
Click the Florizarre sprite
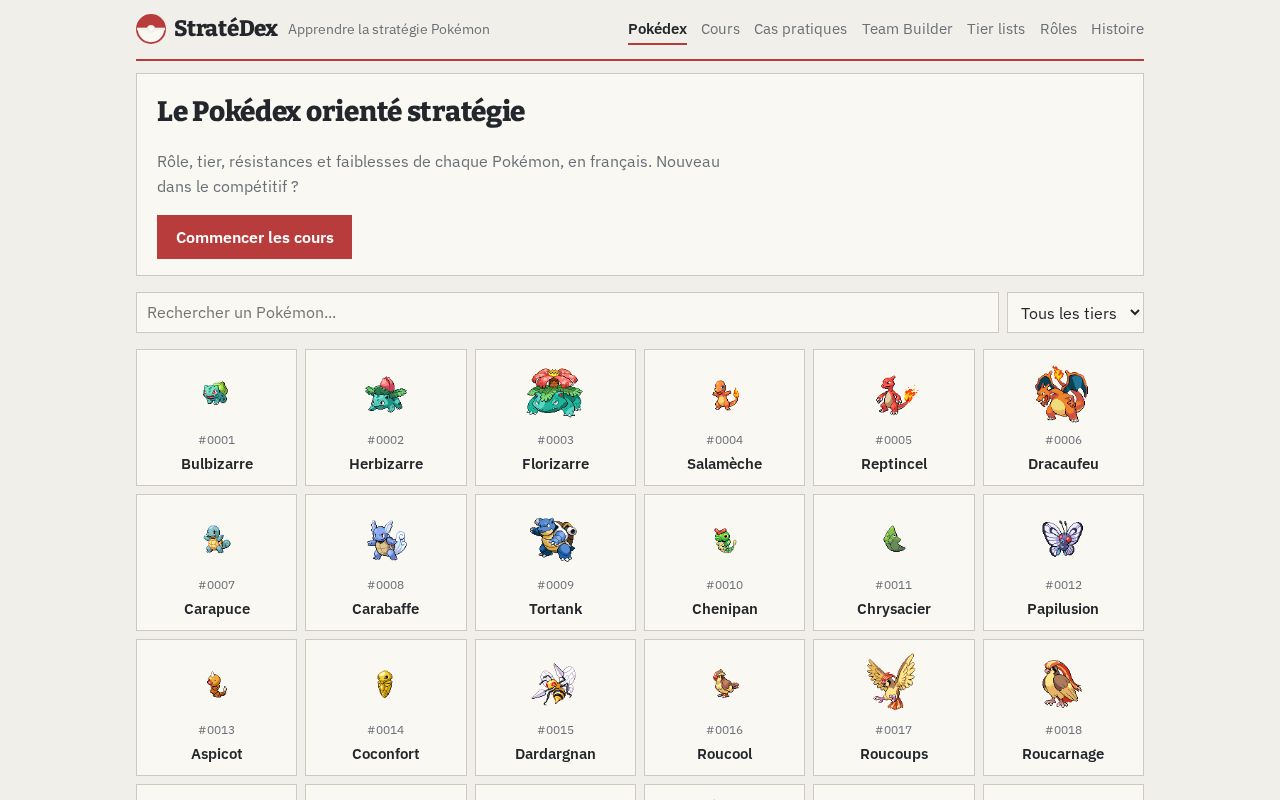(555, 392)
